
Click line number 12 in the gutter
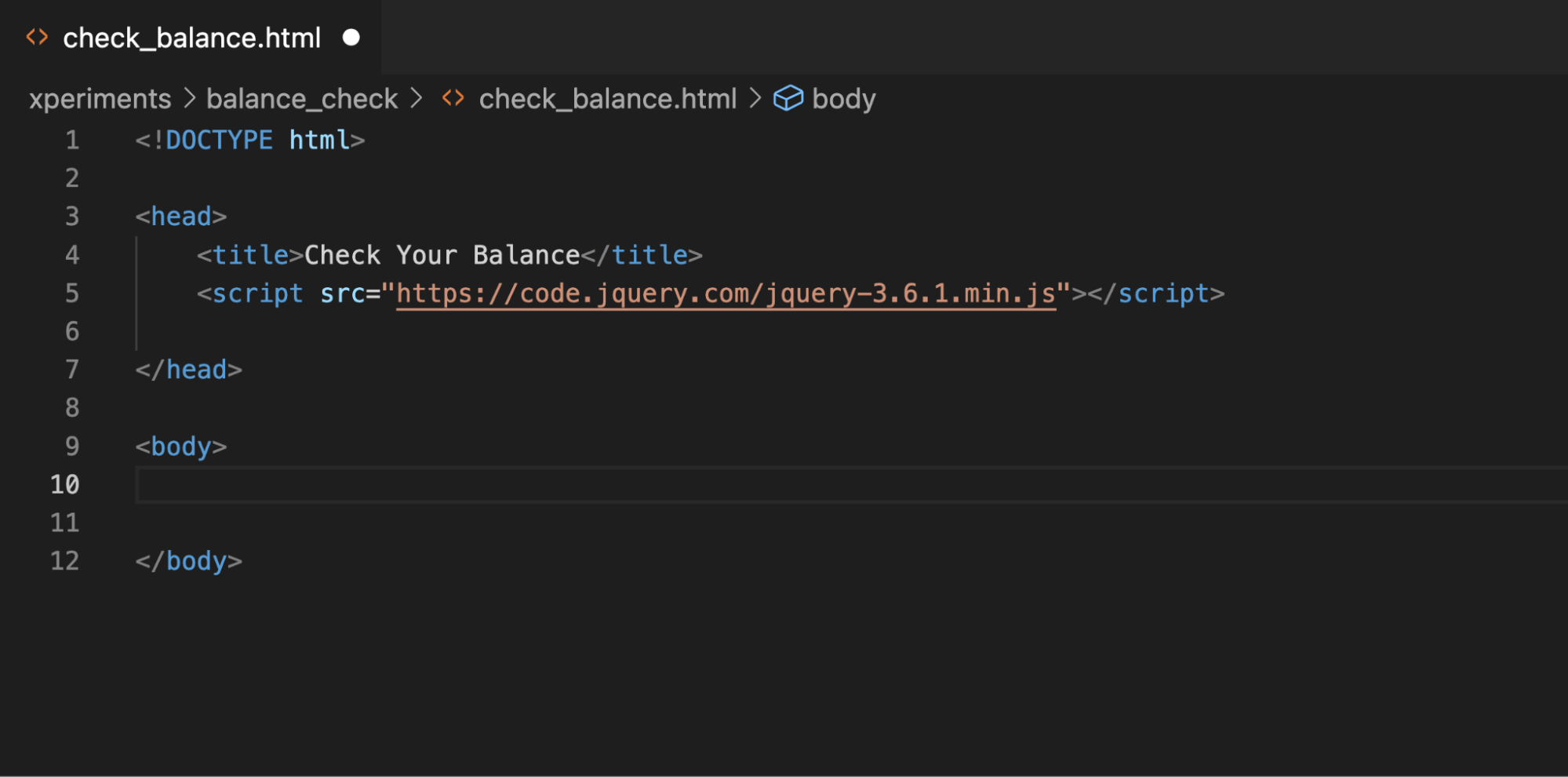65,561
